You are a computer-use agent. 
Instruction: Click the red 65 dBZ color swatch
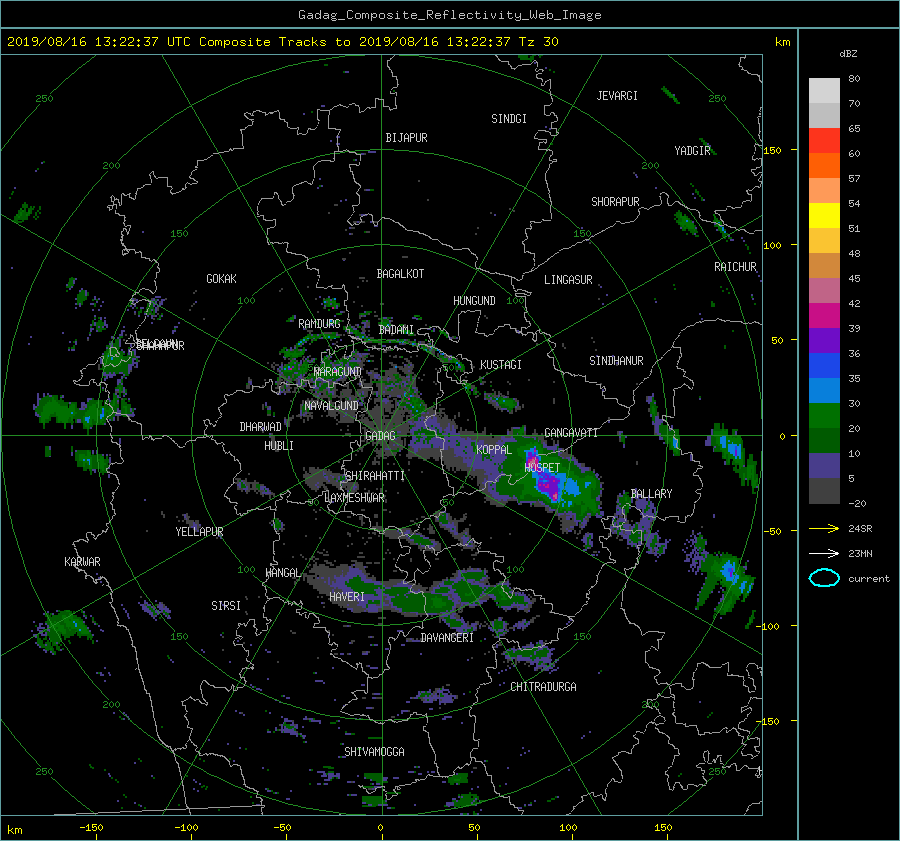pyautogui.click(x=824, y=140)
